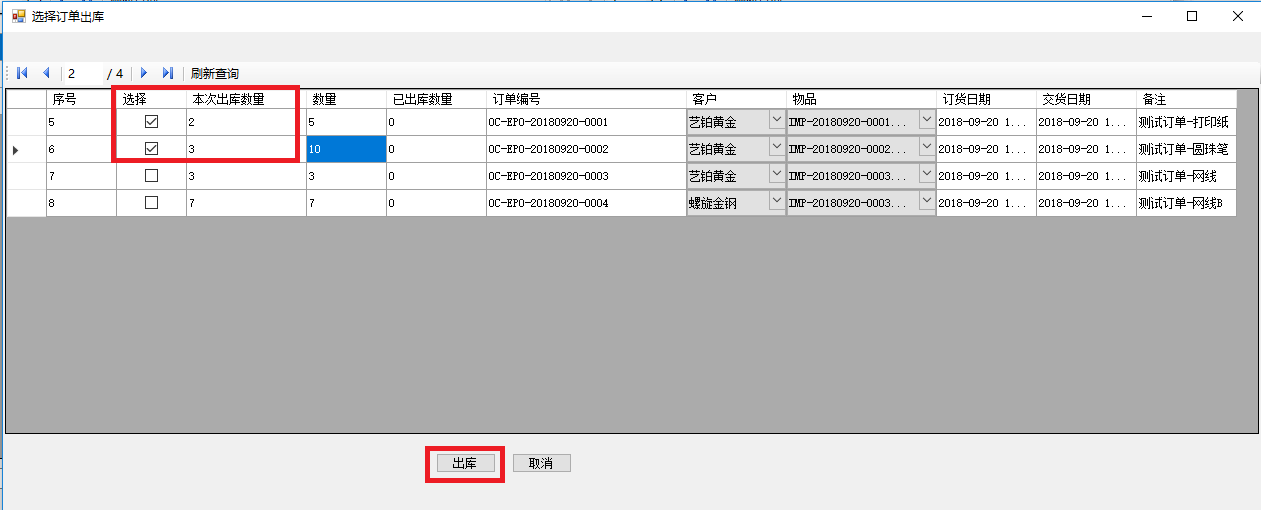Close the 选择订单出库 window
The image size is (1261, 510).
coord(1237,16)
